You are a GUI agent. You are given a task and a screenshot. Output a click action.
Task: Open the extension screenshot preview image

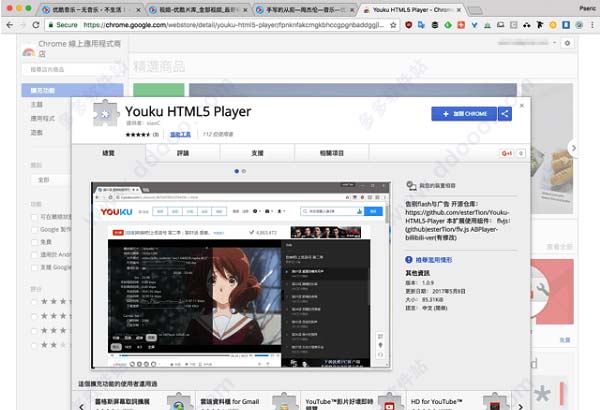[x=241, y=276]
